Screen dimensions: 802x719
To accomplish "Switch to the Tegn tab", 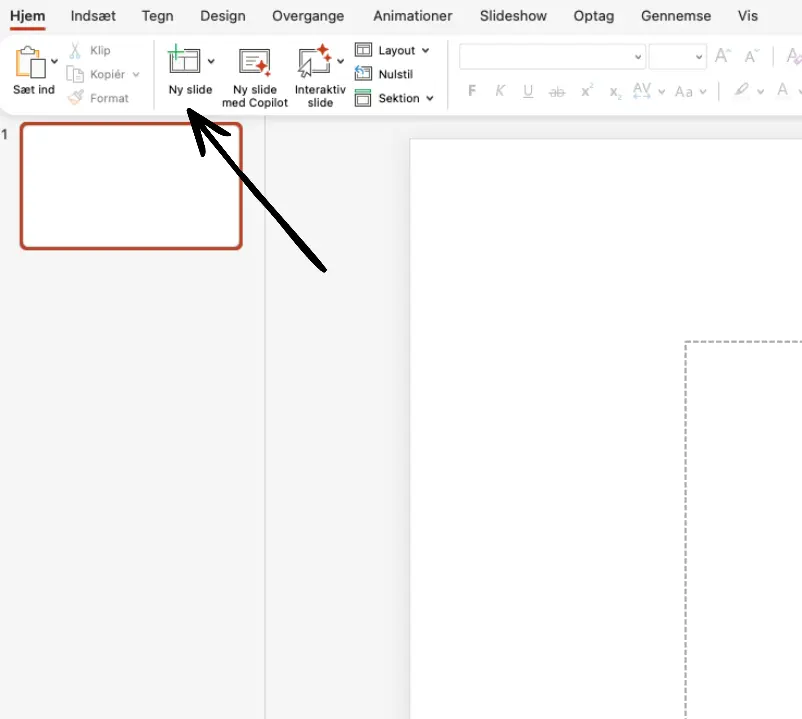I will 158,16.
